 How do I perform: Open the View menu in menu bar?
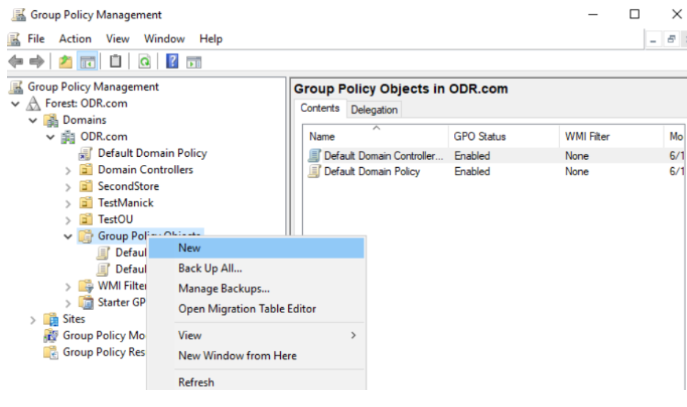point(117,39)
